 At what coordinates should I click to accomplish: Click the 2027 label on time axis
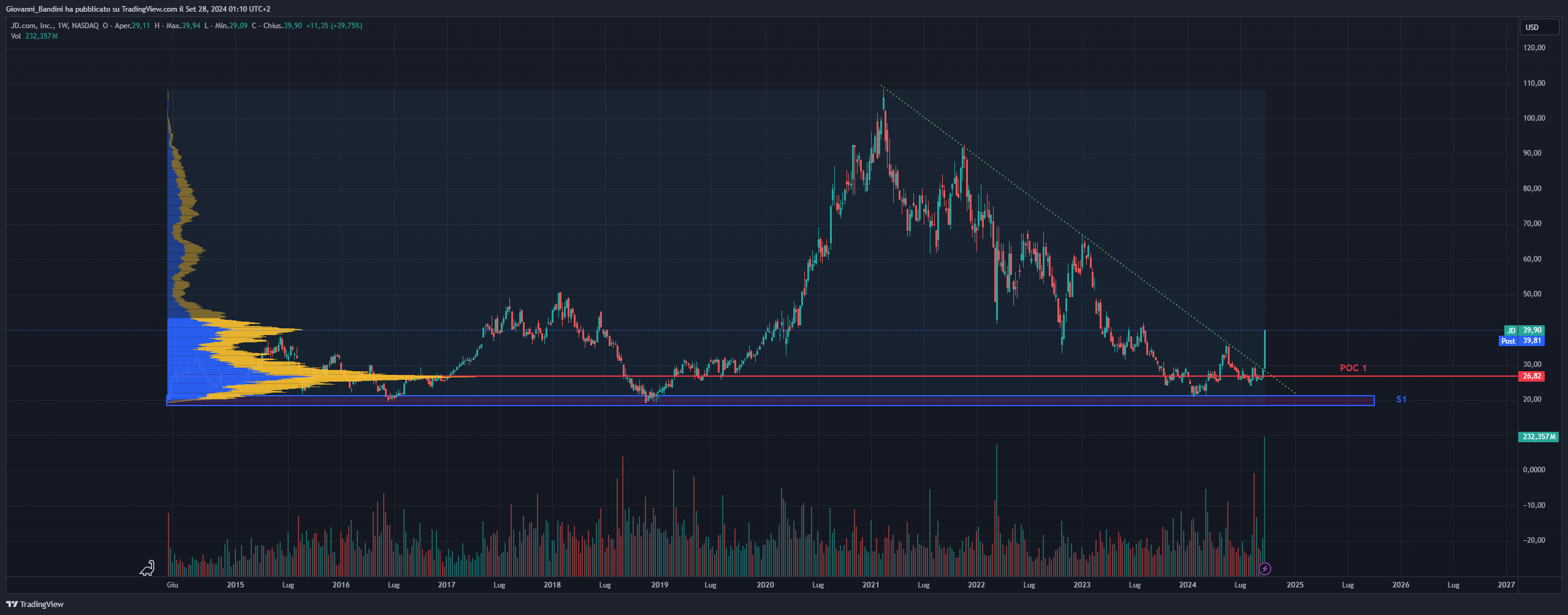click(1506, 584)
